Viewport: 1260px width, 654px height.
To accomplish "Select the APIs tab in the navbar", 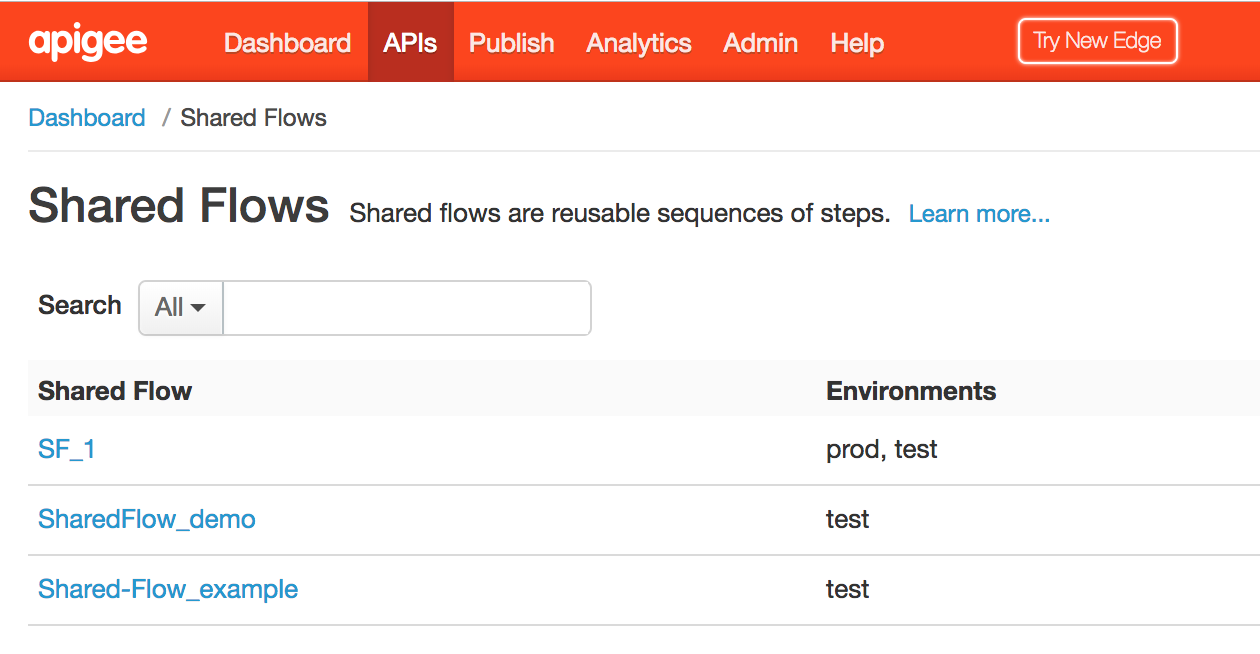I will coord(410,43).
